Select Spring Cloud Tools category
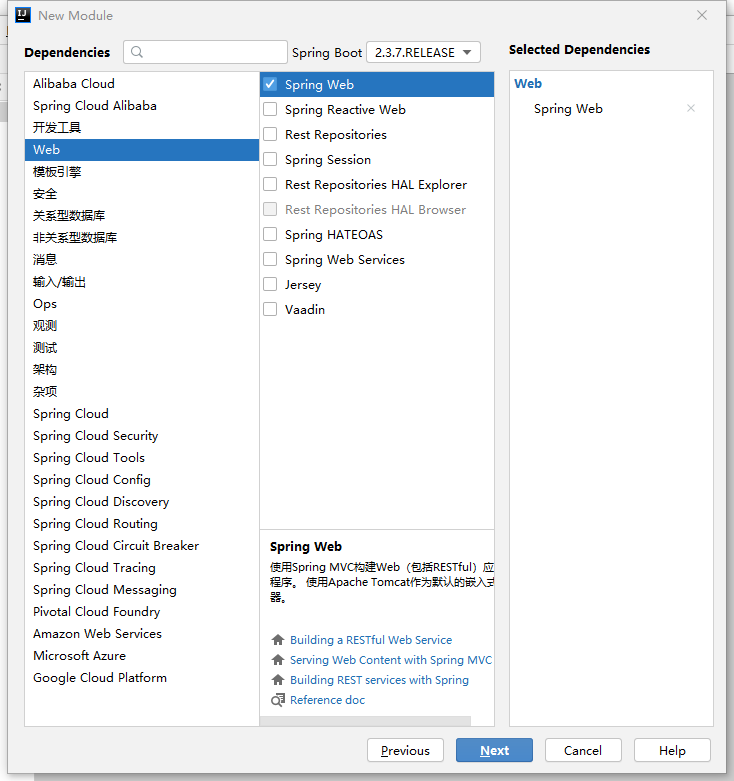The image size is (734, 781). (x=142, y=457)
